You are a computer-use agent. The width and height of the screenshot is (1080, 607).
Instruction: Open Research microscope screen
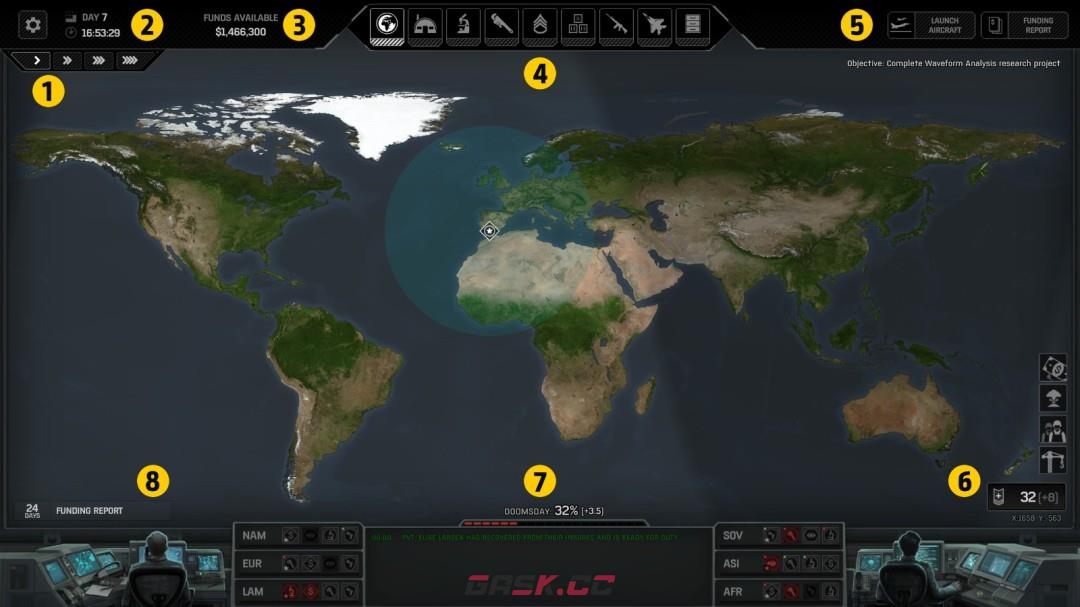point(463,26)
